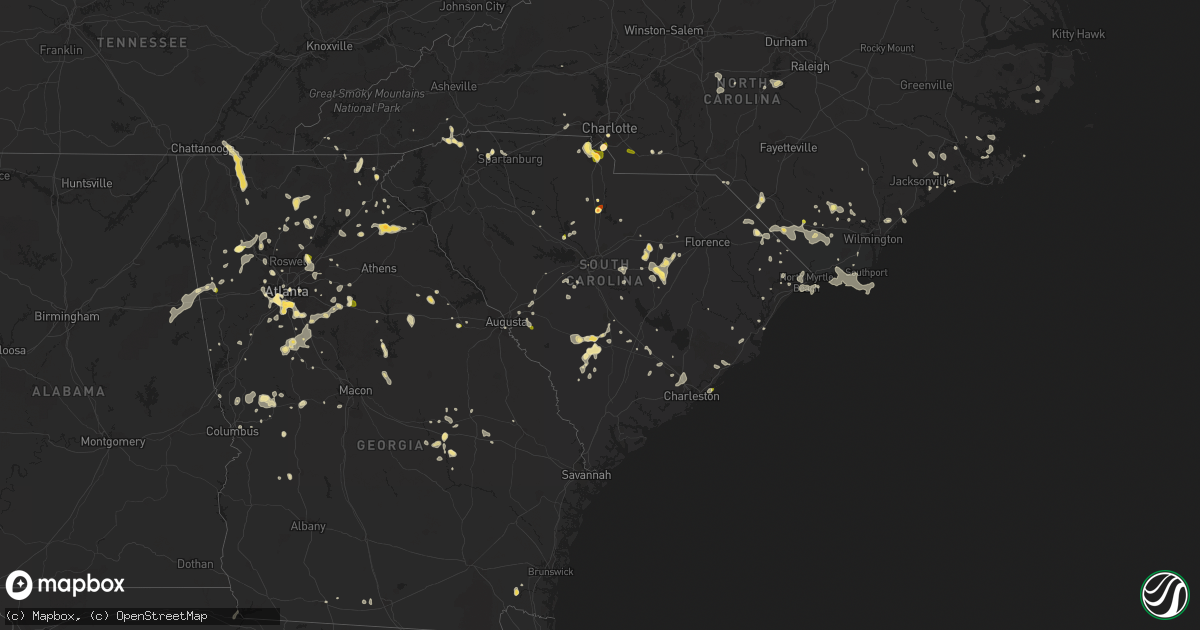Click the Roswell city label
This screenshot has height=630, width=1200.
[285, 261]
